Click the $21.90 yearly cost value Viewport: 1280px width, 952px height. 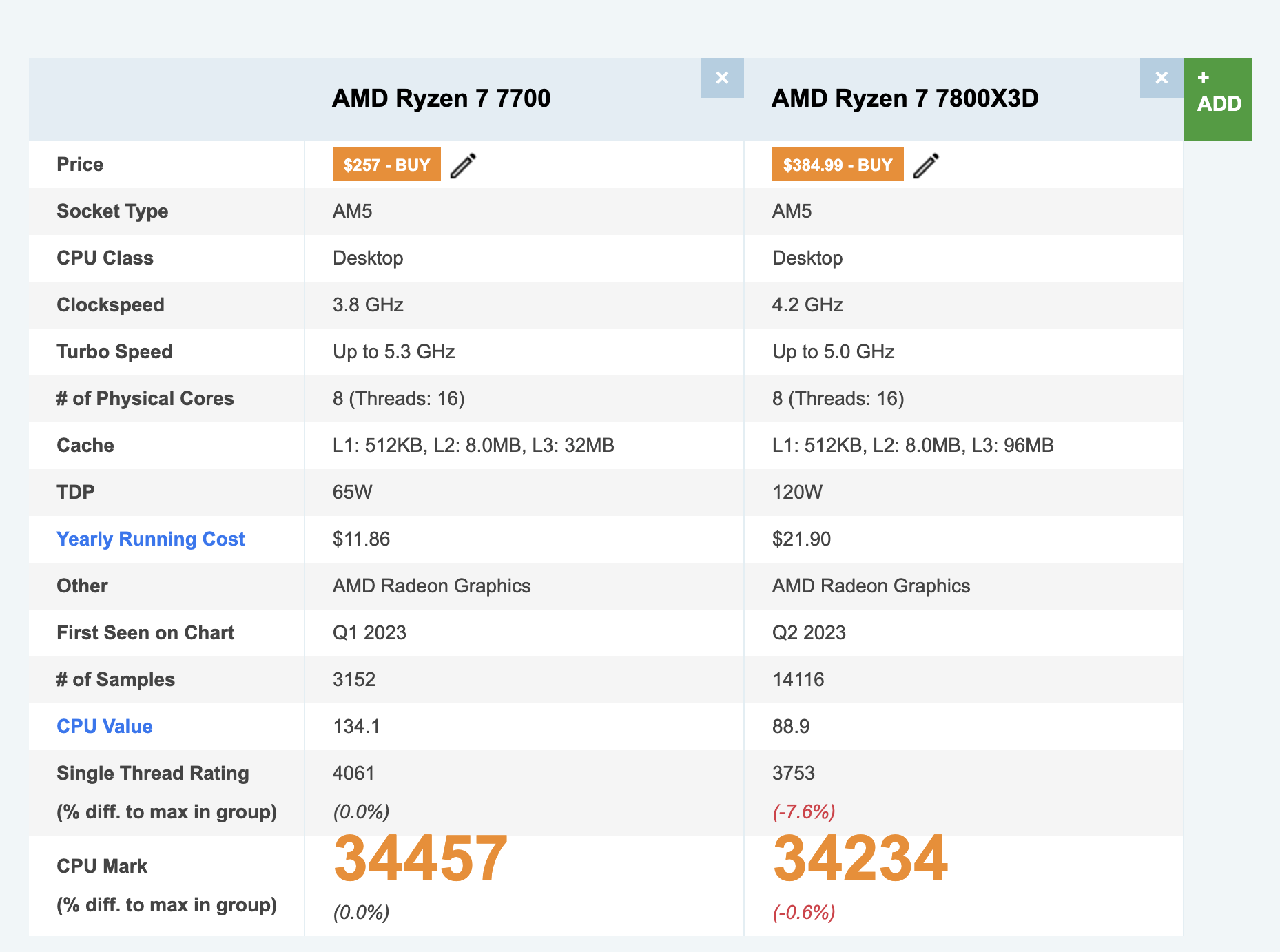click(x=802, y=539)
